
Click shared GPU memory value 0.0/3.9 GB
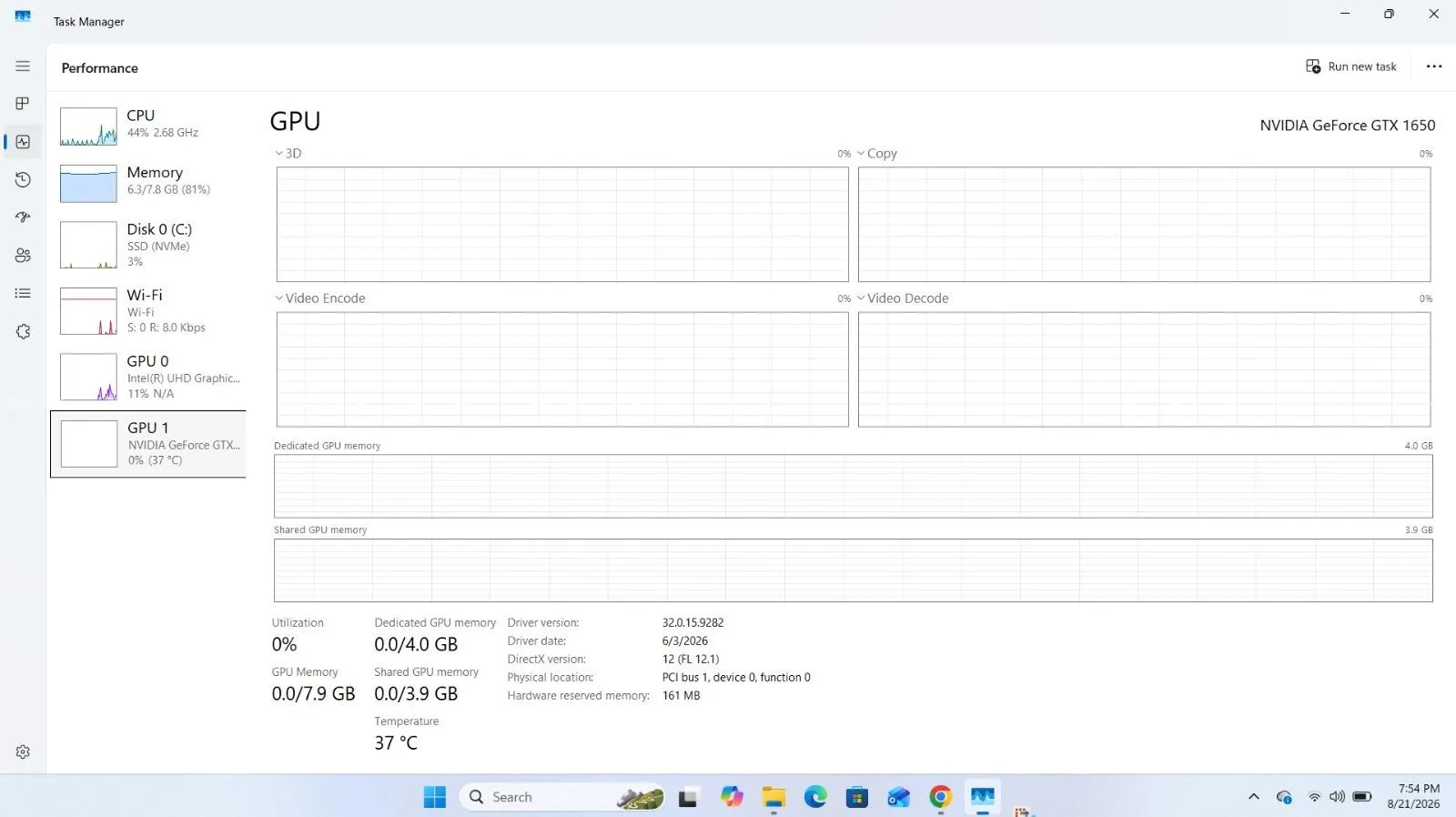point(416,693)
